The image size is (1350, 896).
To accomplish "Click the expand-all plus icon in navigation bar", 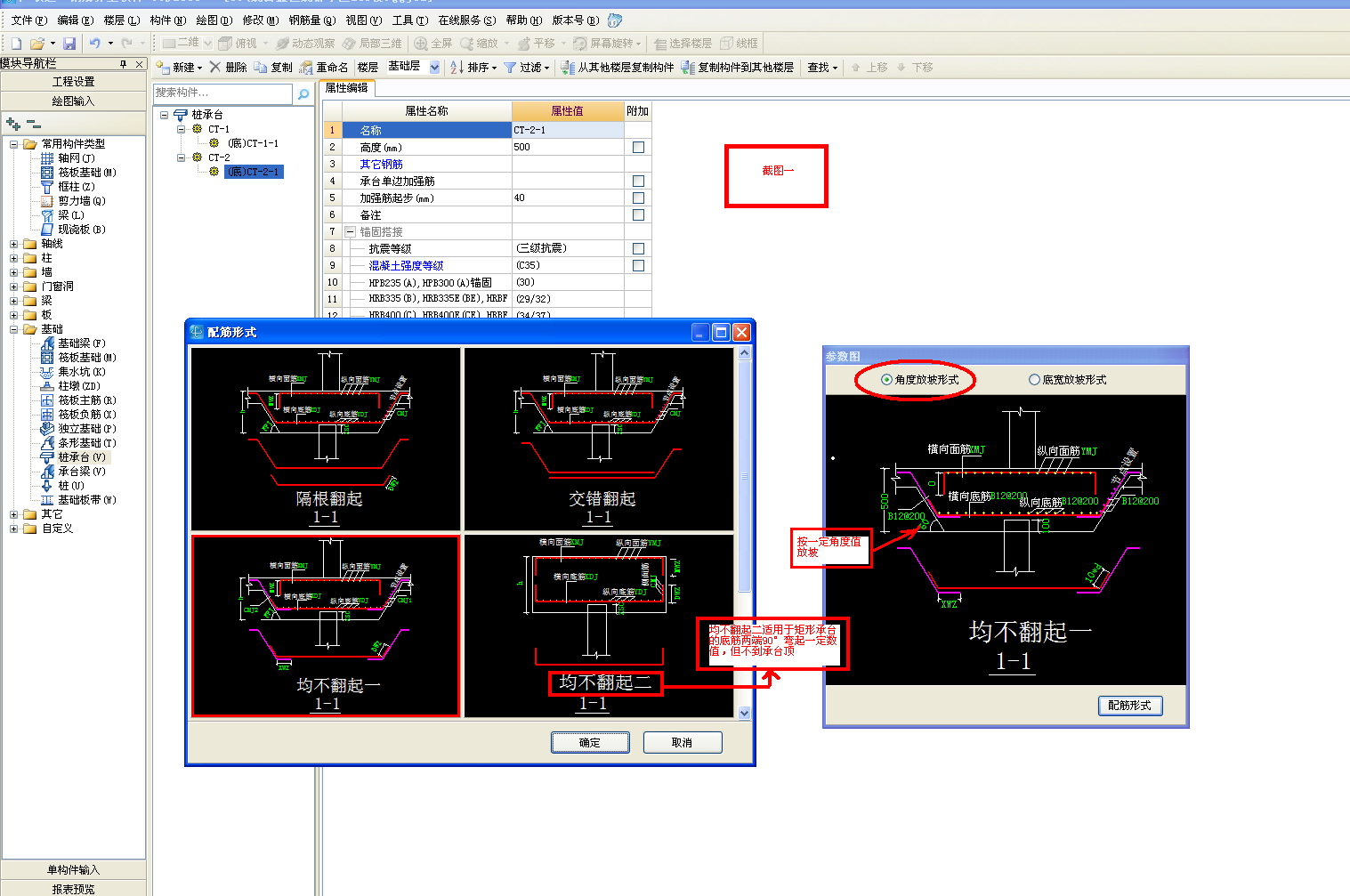I will tap(12, 124).
